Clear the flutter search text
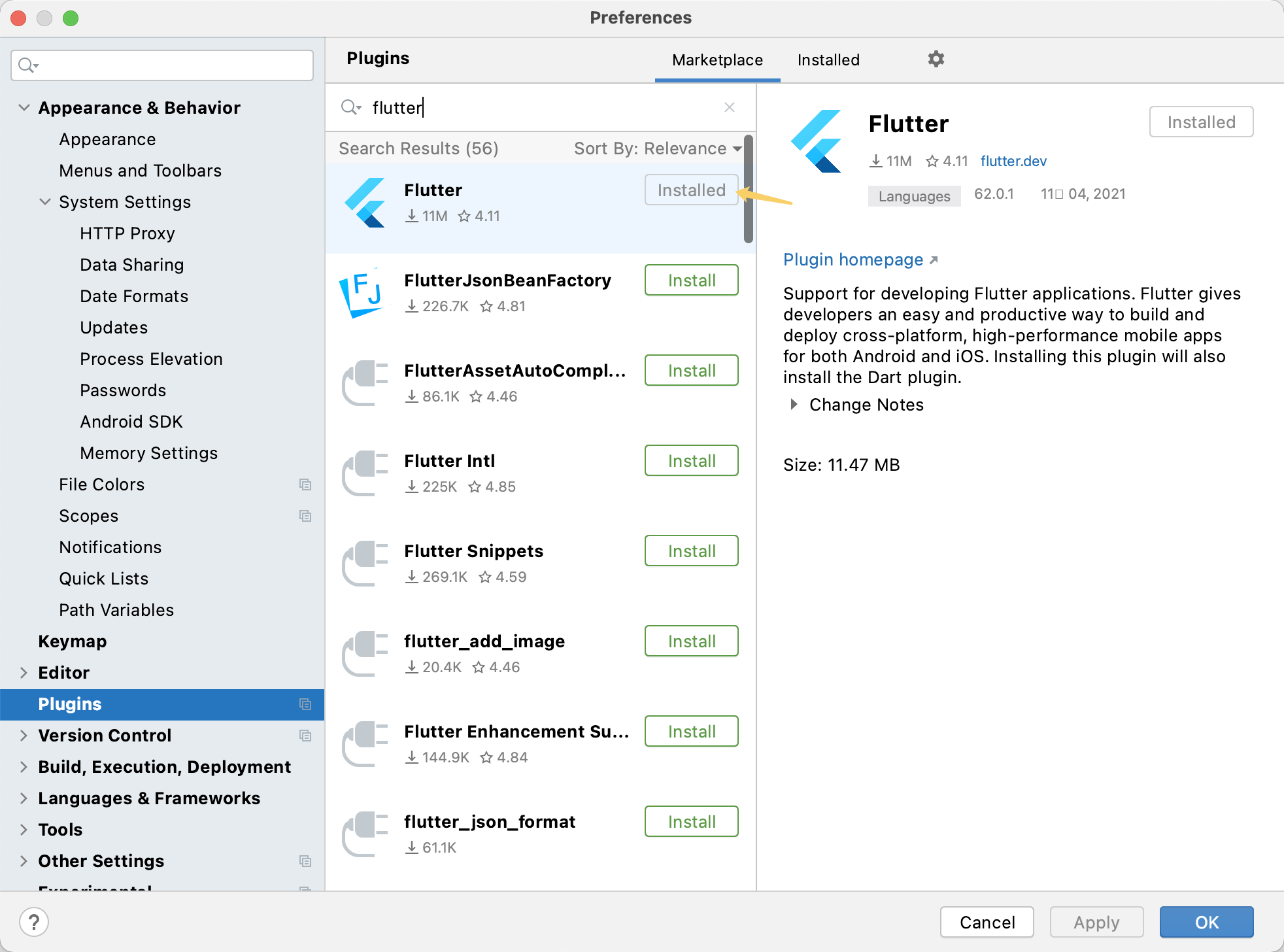 [x=730, y=107]
